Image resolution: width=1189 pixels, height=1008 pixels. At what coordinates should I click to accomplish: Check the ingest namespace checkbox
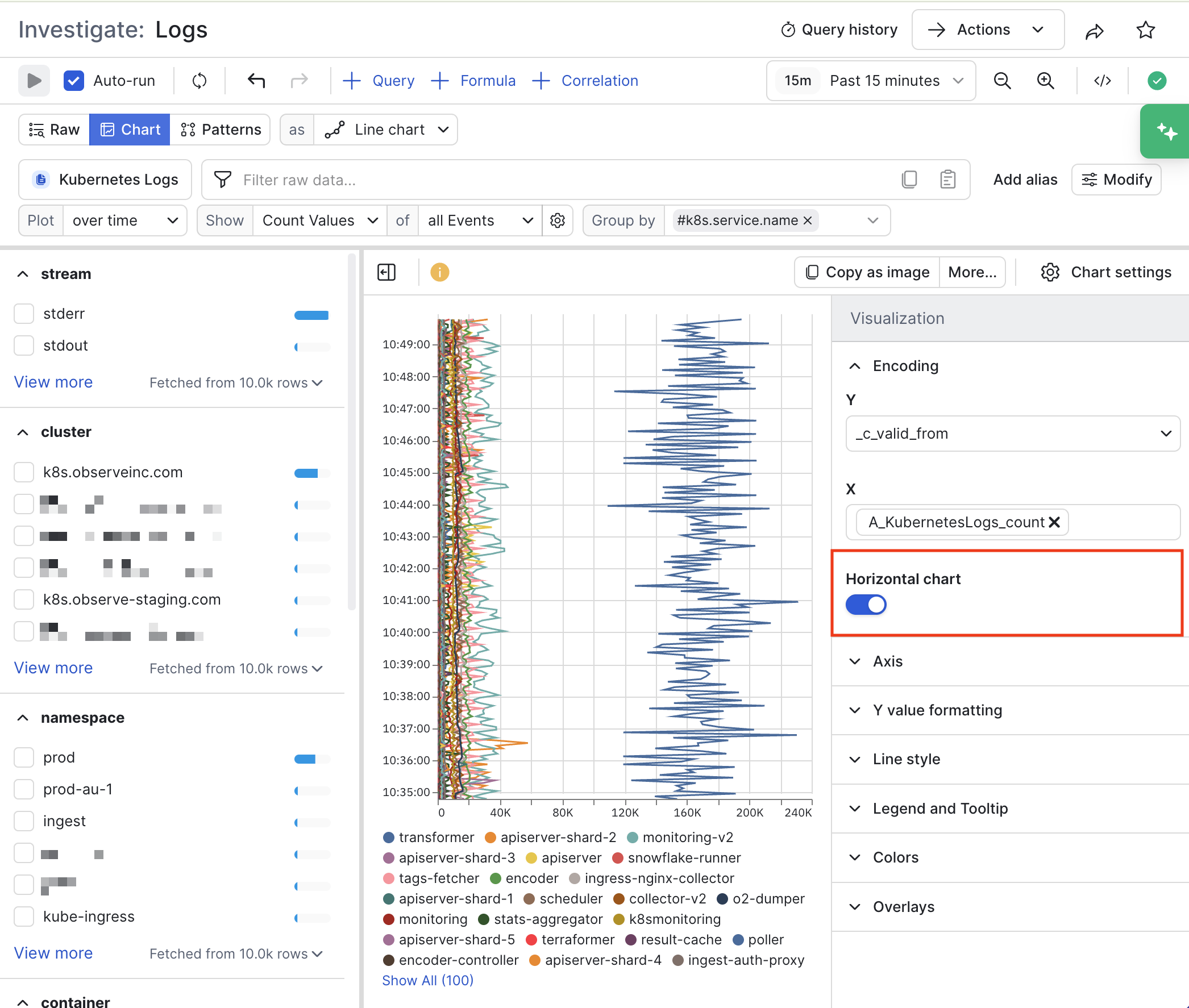point(24,821)
